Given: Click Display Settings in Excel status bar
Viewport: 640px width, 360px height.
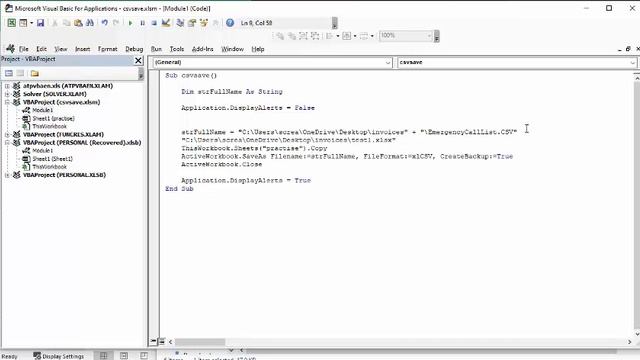Looking at the screenshot, I should (x=59, y=356).
